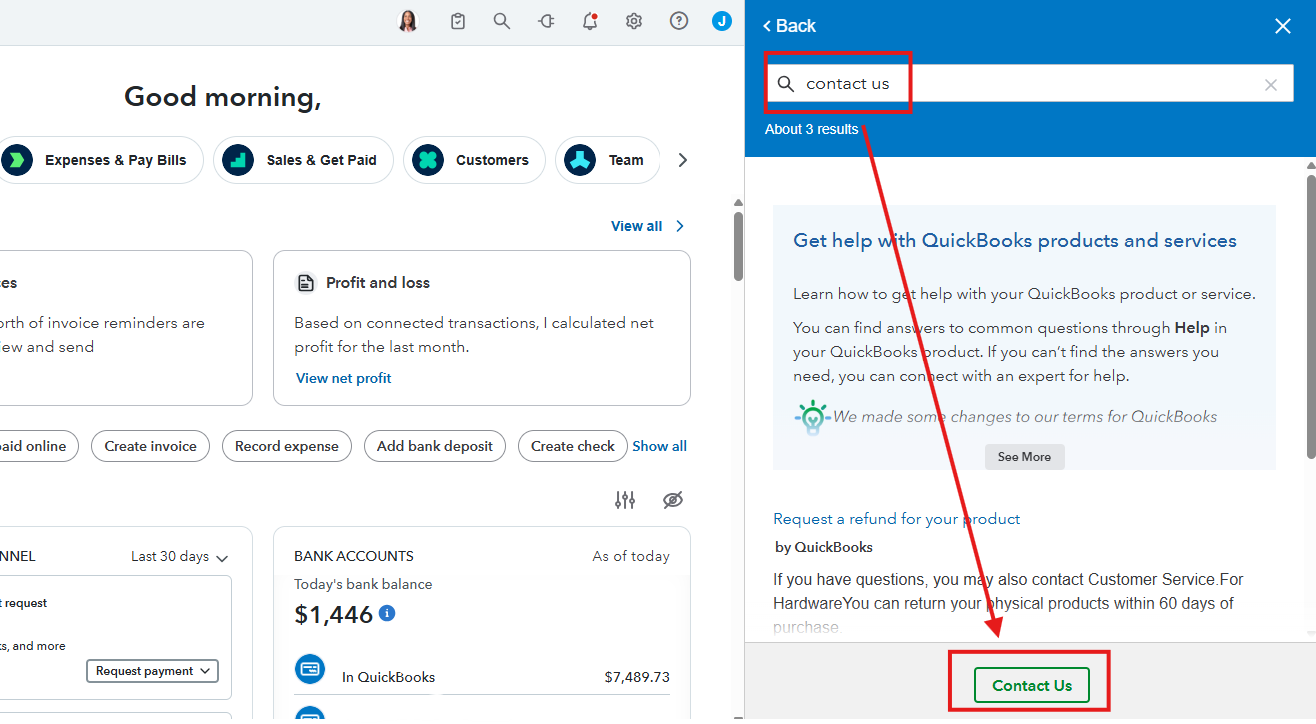This screenshot has width=1316, height=724.
Task: Open the Customers shortcut
Action: [x=474, y=160]
